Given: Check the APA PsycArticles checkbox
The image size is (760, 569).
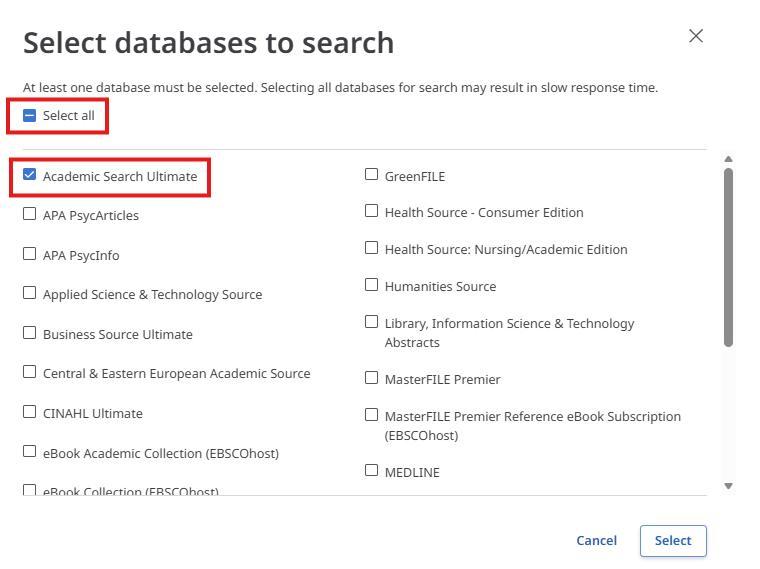Looking at the screenshot, I should [30, 214].
